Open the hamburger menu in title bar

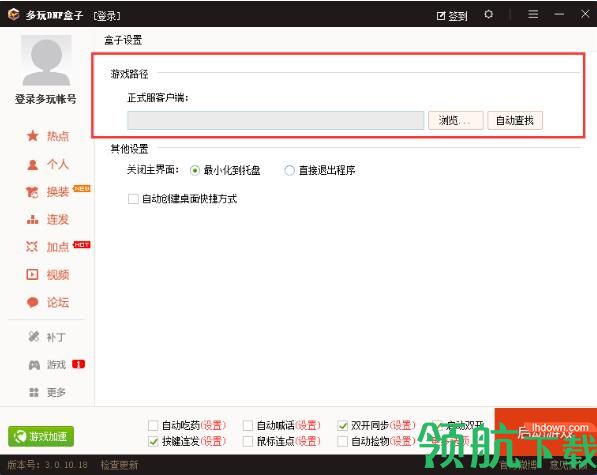pyautogui.click(x=533, y=14)
